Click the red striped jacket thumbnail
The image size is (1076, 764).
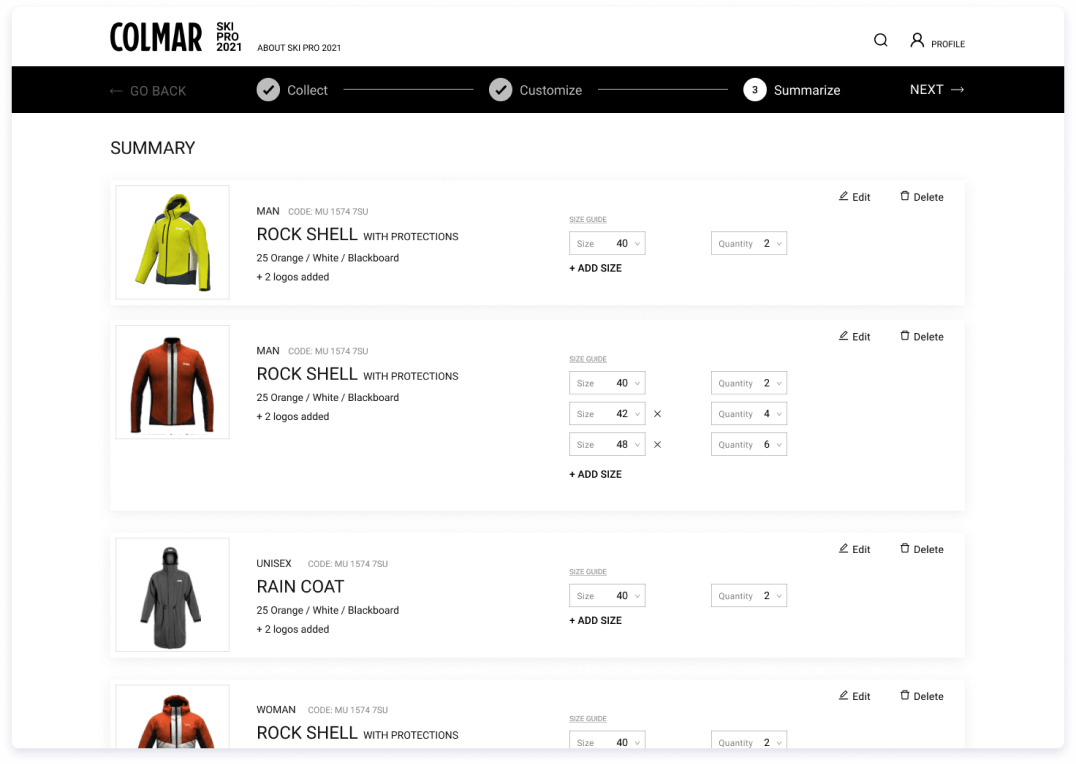coord(172,382)
